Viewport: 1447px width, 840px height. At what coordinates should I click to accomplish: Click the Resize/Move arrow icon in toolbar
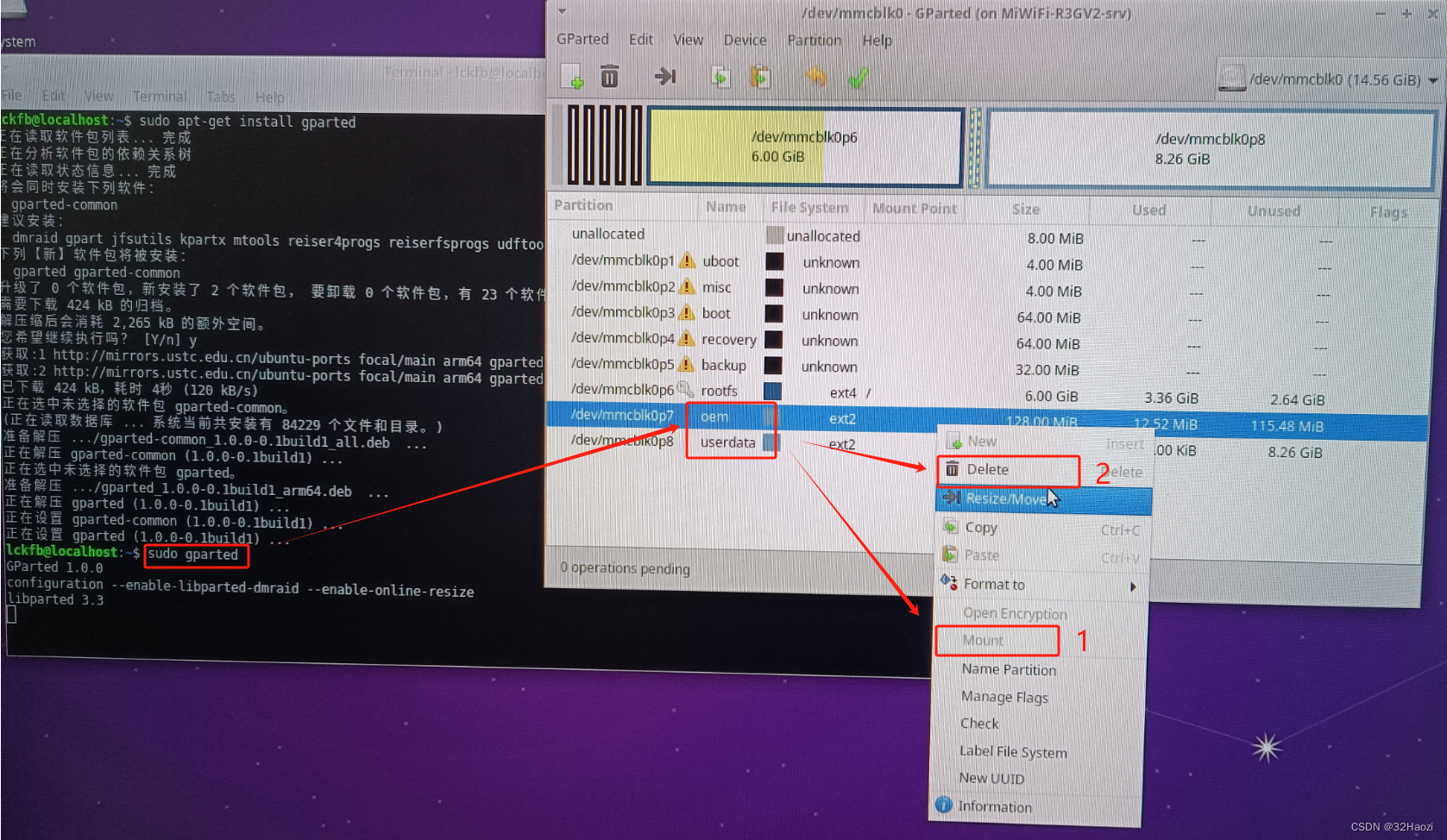665,77
